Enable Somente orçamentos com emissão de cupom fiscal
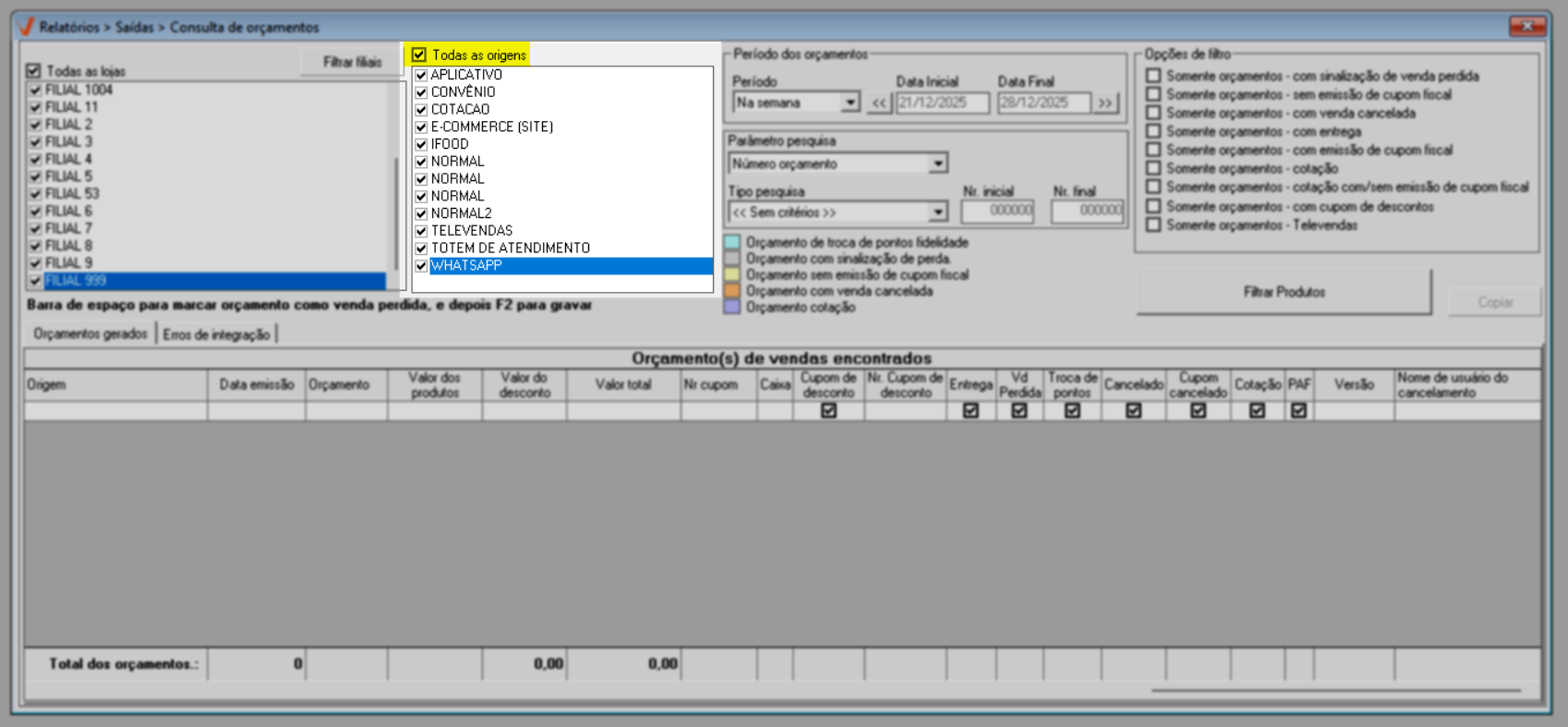This screenshot has height=727, width=1568. point(1153,150)
